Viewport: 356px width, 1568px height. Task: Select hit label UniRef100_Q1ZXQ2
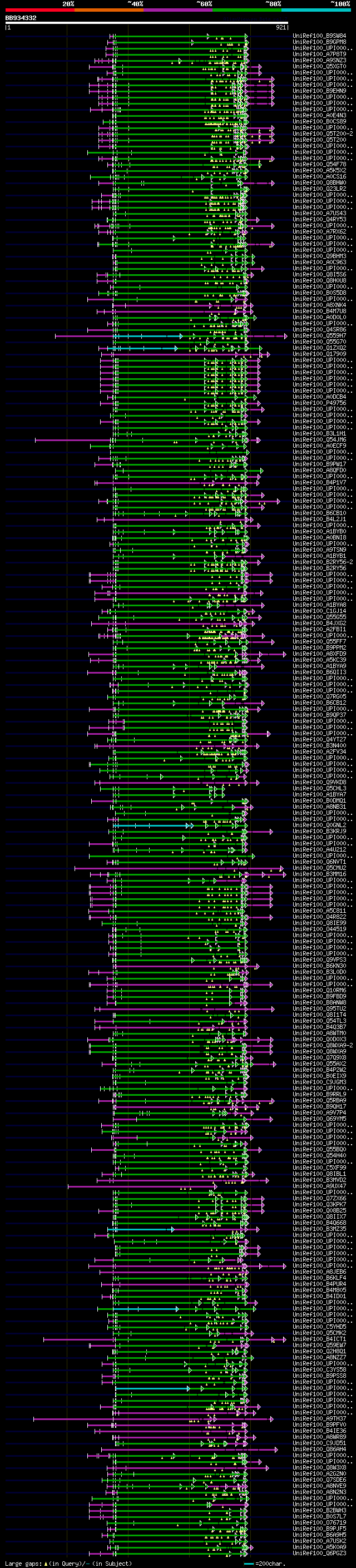pos(319,348)
